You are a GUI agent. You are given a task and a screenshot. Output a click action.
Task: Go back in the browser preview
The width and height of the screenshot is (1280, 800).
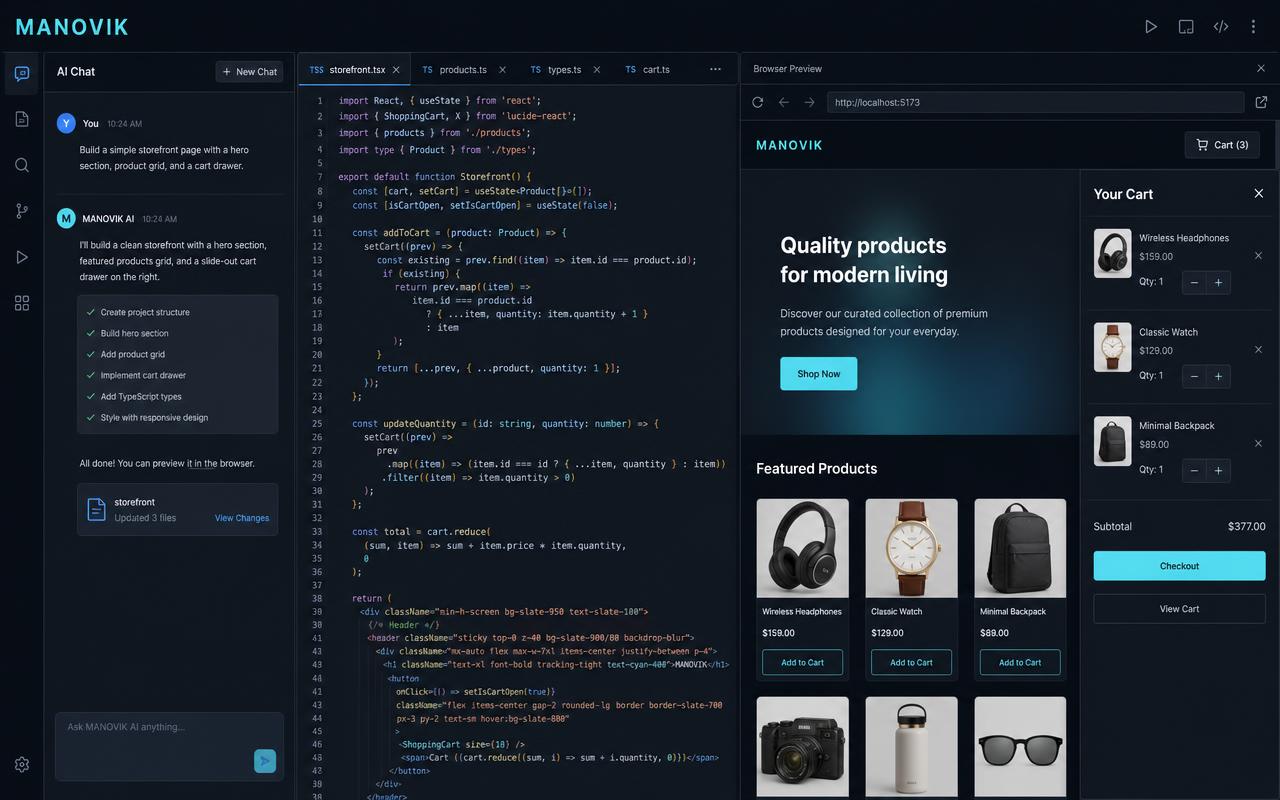pos(784,102)
